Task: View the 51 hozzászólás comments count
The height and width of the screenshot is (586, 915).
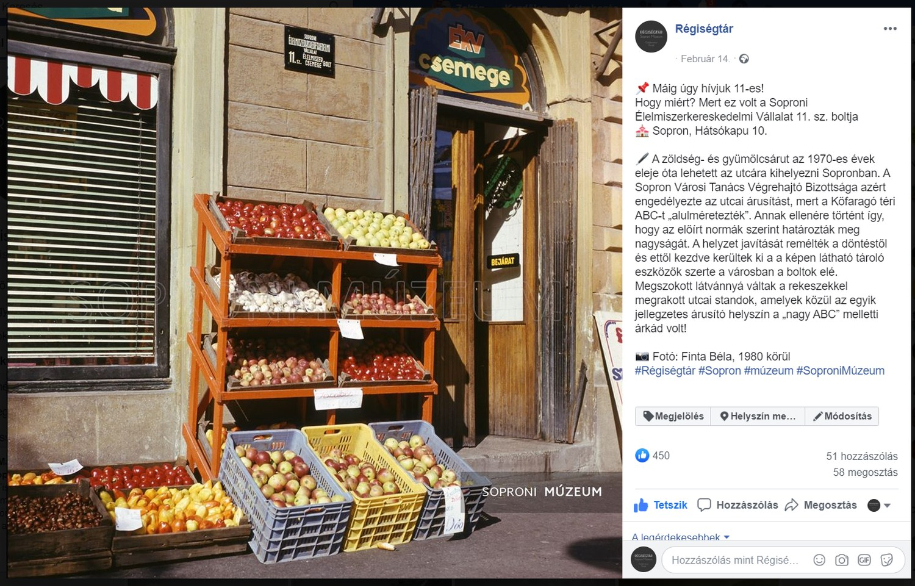Action: tap(862, 456)
